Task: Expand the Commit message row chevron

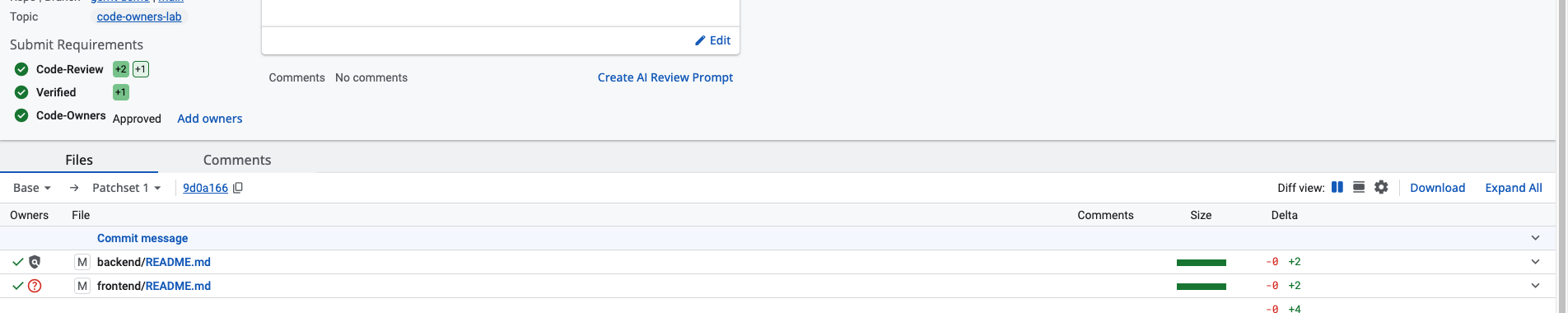Action: tap(1535, 238)
